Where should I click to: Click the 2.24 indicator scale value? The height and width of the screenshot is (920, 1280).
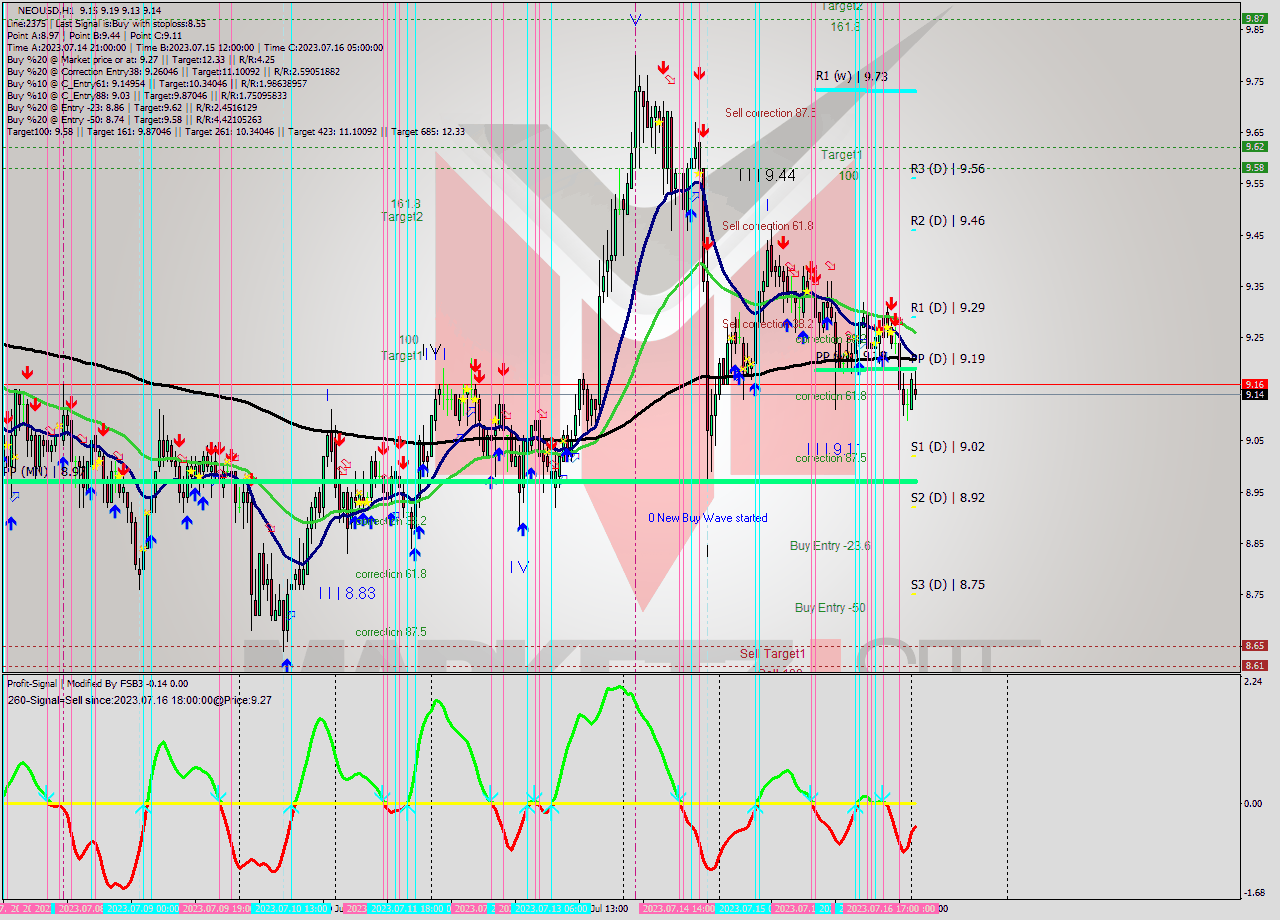pos(1252,681)
